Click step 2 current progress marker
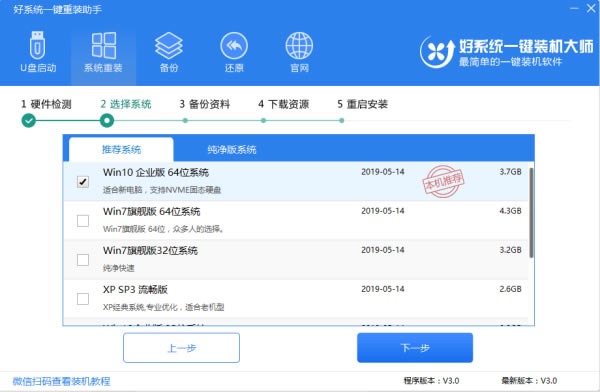Image resolution: width=600 pixels, height=392 pixels. coord(107,121)
